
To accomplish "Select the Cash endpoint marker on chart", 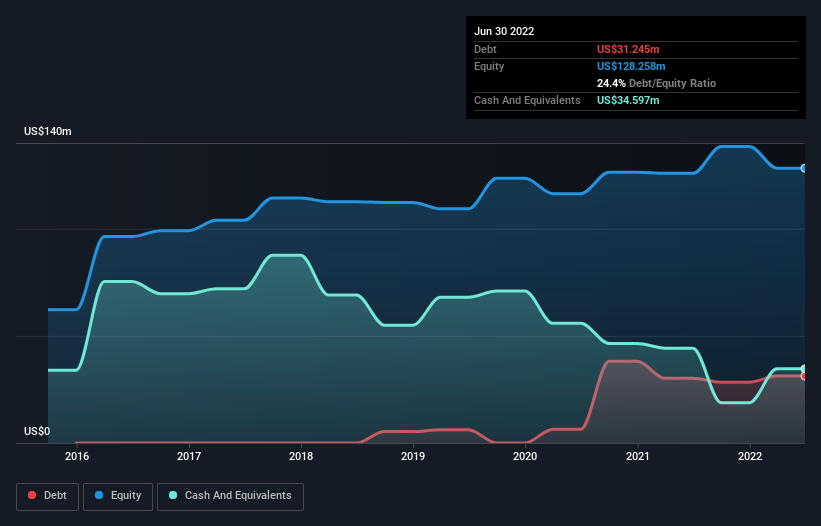I will point(804,369).
